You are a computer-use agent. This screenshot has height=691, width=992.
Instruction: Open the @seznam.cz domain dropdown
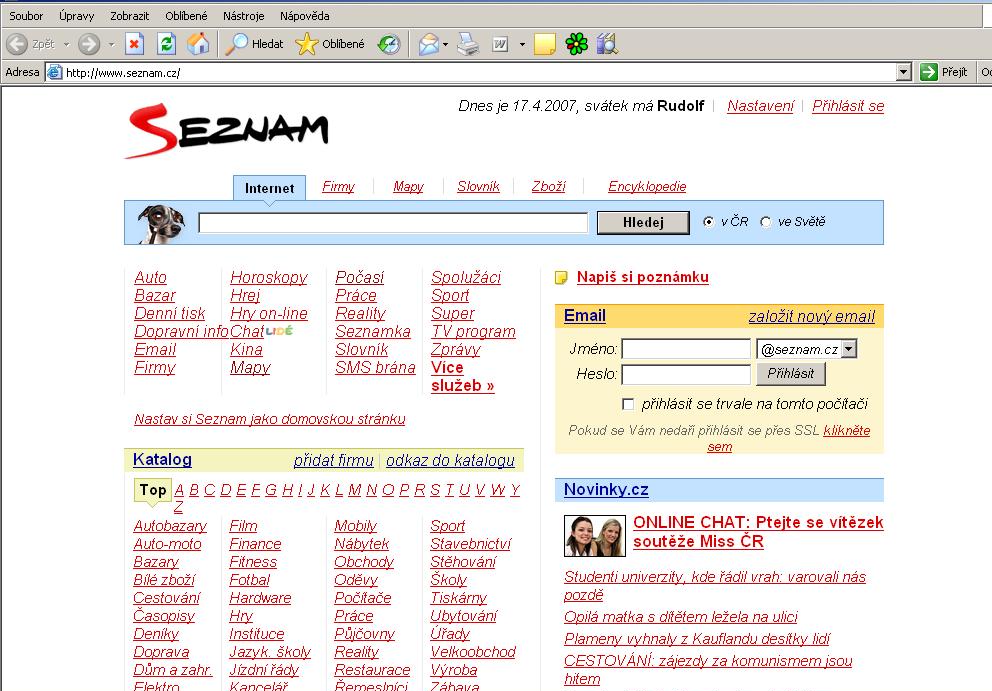pos(850,349)
